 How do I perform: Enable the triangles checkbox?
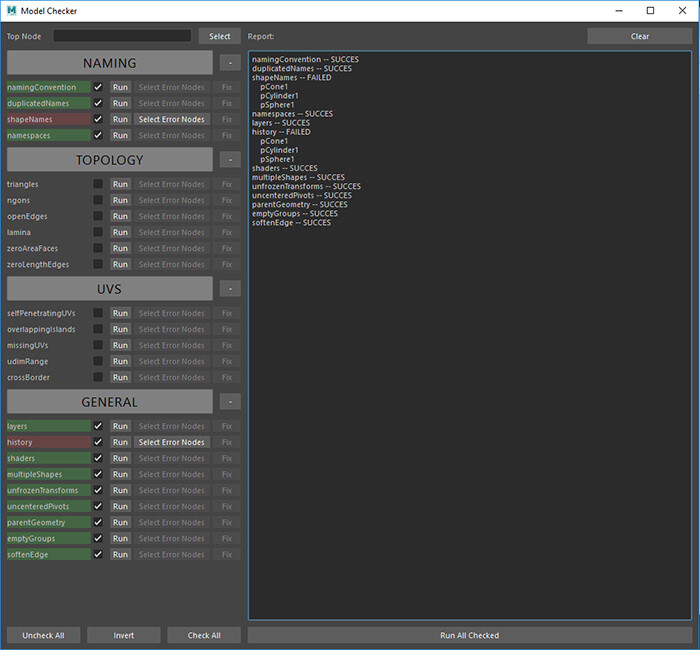click(x=98, y=184)
